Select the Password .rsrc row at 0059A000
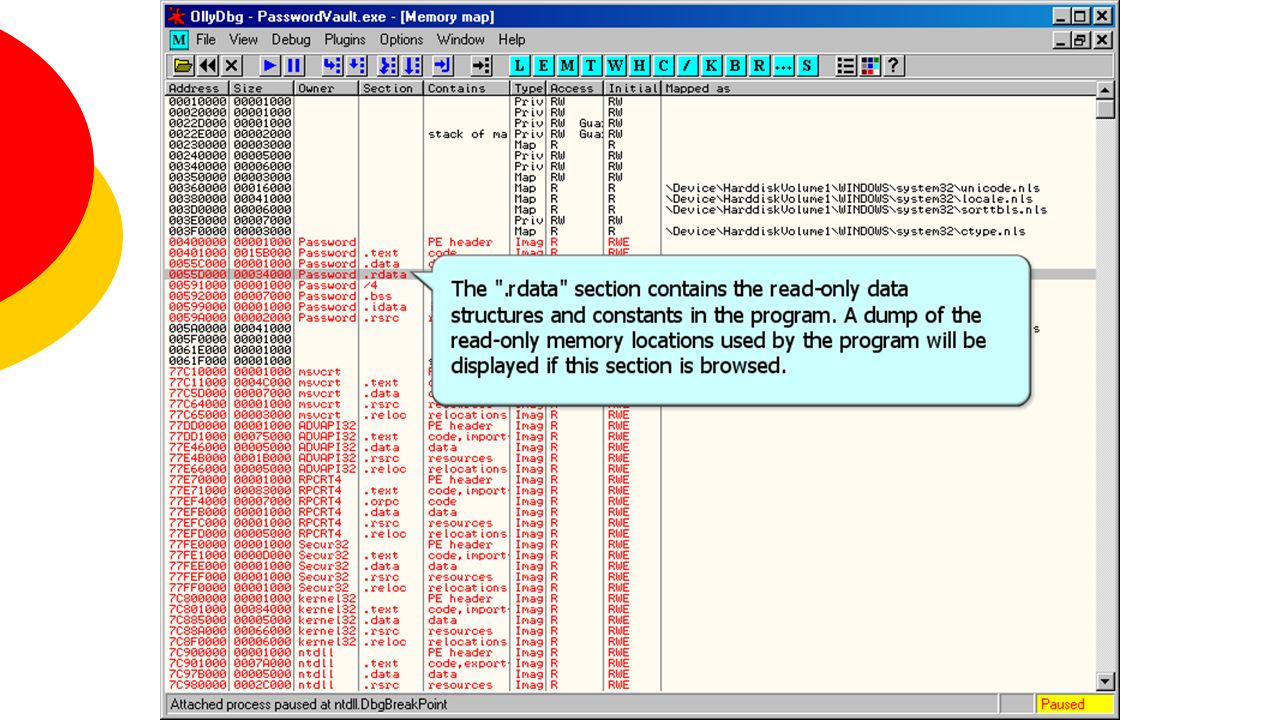Image resolution: width=1280 pixels, height=720 pixels. point(630,318)
